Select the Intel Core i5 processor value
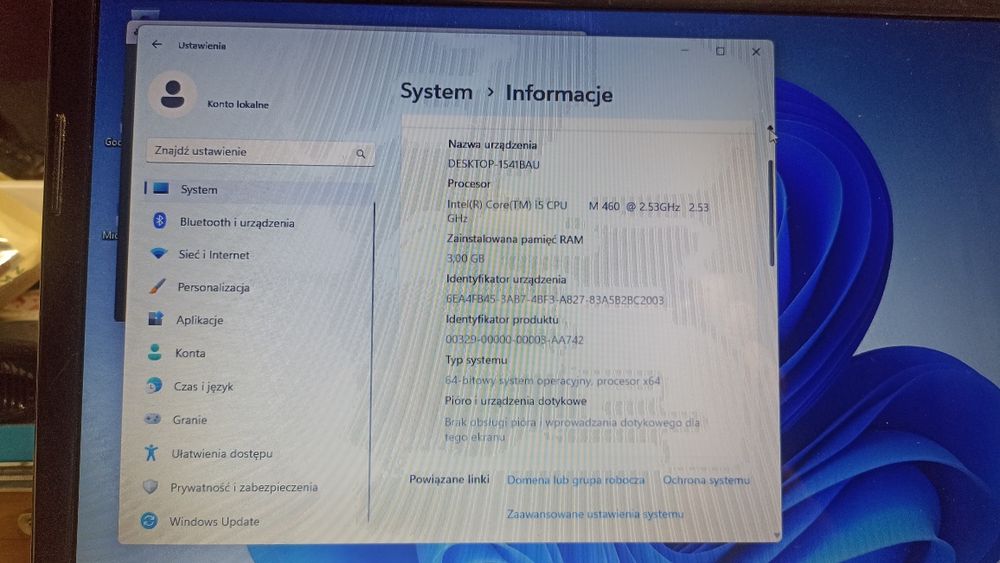 [x=578, y=212]
